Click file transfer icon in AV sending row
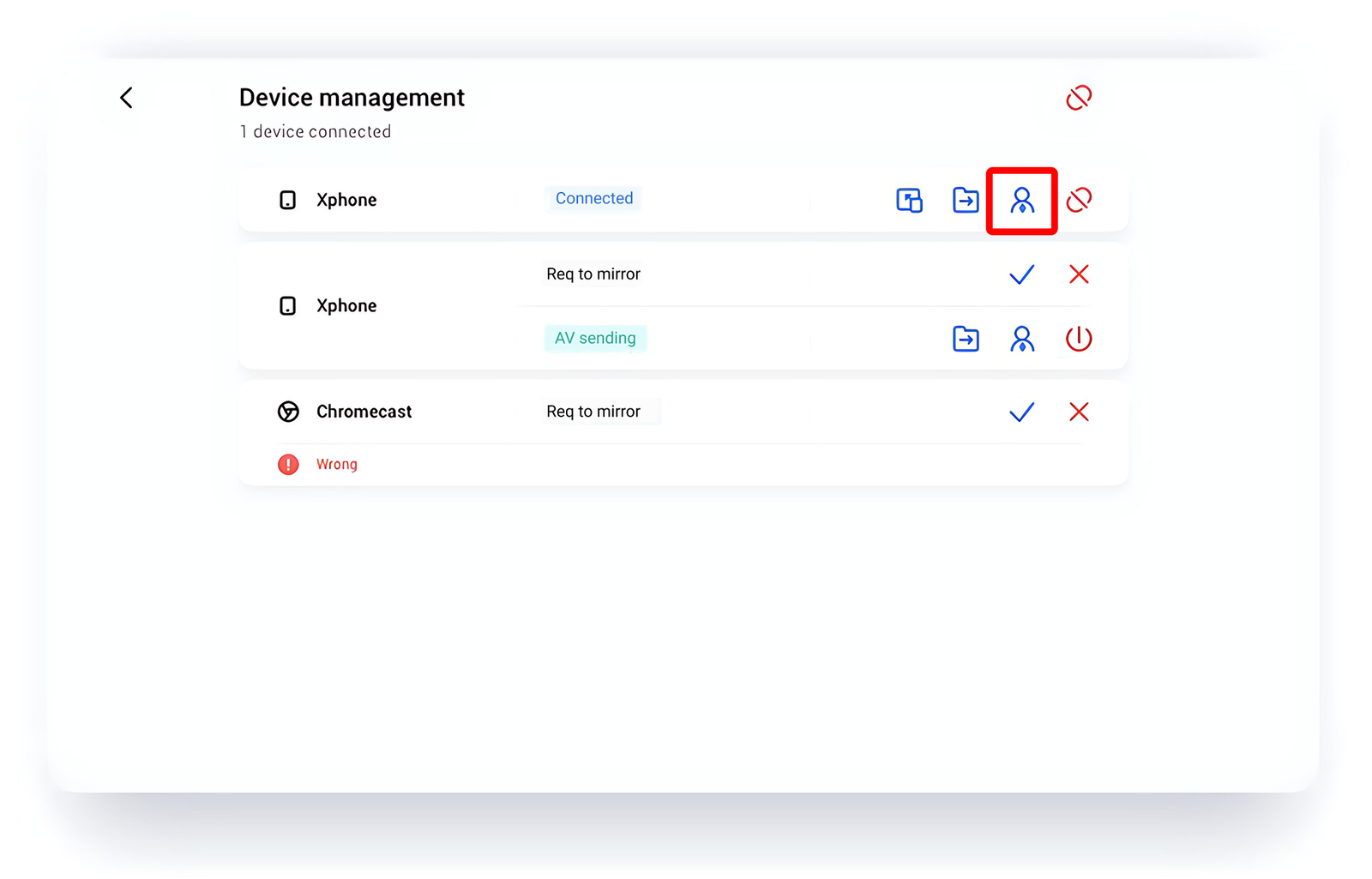This screenshot has height=879, width=1372. 966,339
